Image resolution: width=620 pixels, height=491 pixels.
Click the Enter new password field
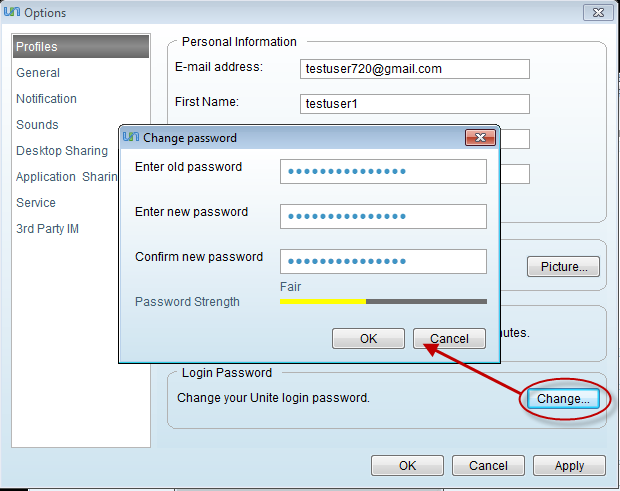[383, 216]
